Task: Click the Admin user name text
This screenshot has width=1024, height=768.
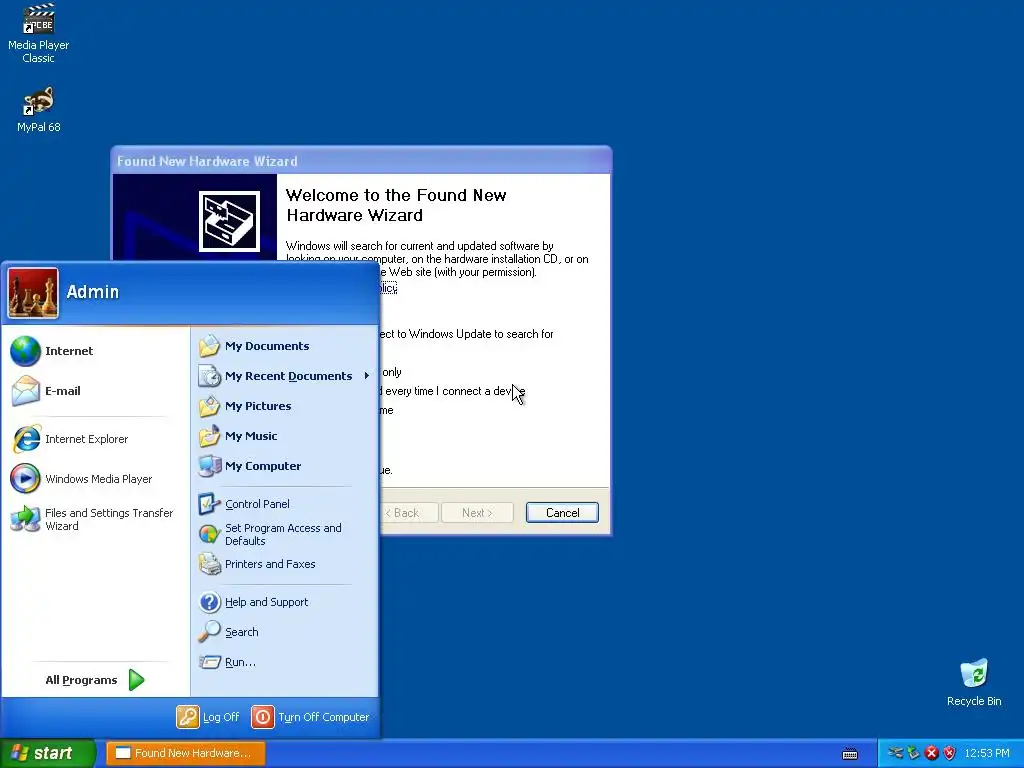Action: click(x=93, y=292)
